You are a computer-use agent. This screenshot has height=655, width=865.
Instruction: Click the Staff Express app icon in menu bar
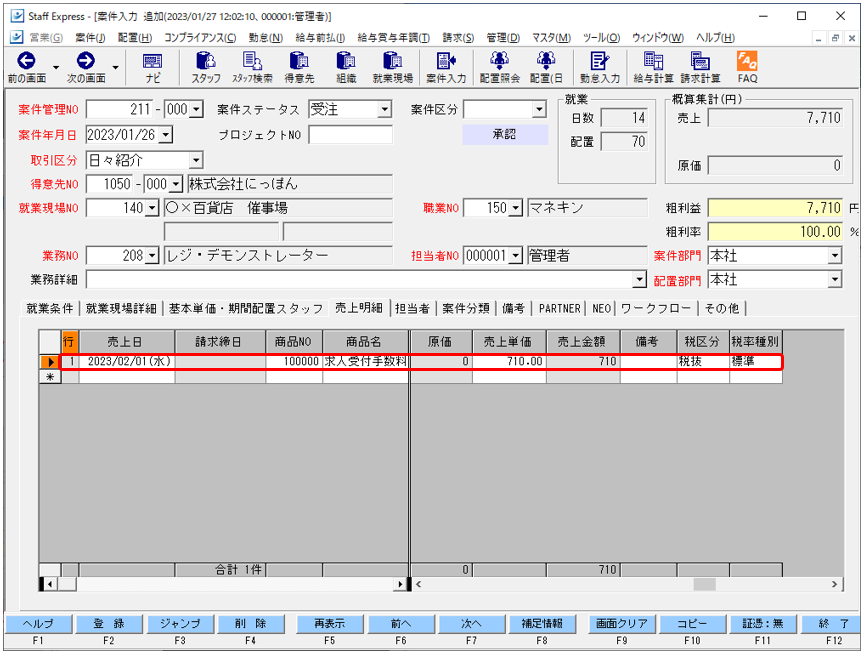[17, 37]
